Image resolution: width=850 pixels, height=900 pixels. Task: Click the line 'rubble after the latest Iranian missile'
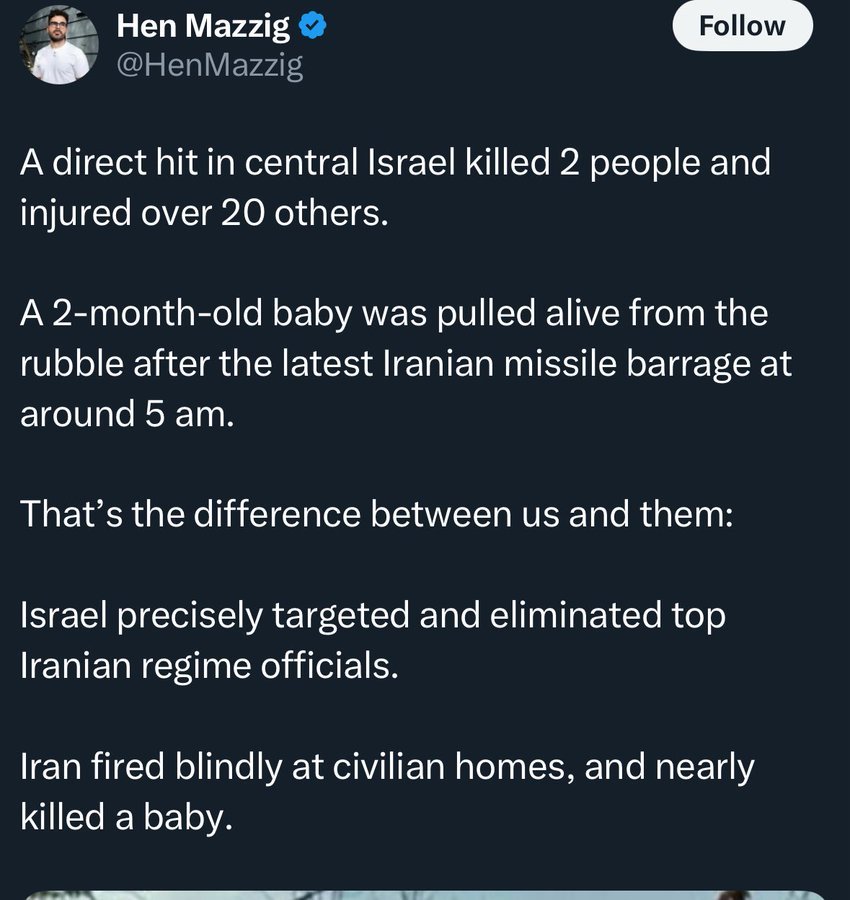pos(406,364)
